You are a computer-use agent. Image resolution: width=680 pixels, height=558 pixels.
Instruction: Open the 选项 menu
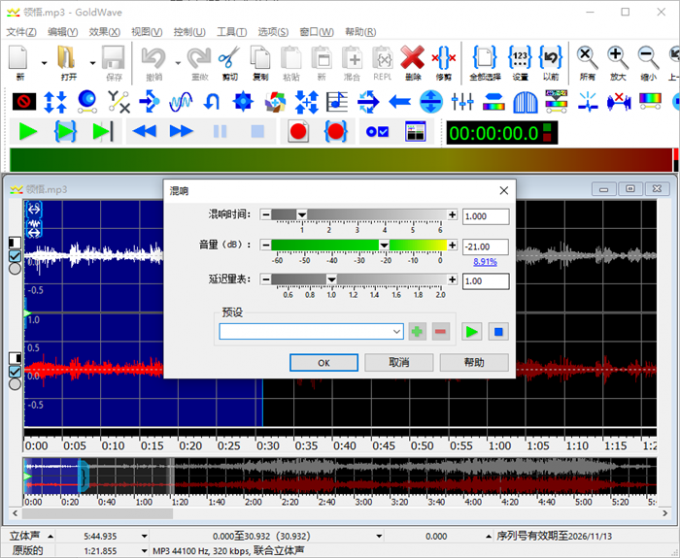point(273,32)
